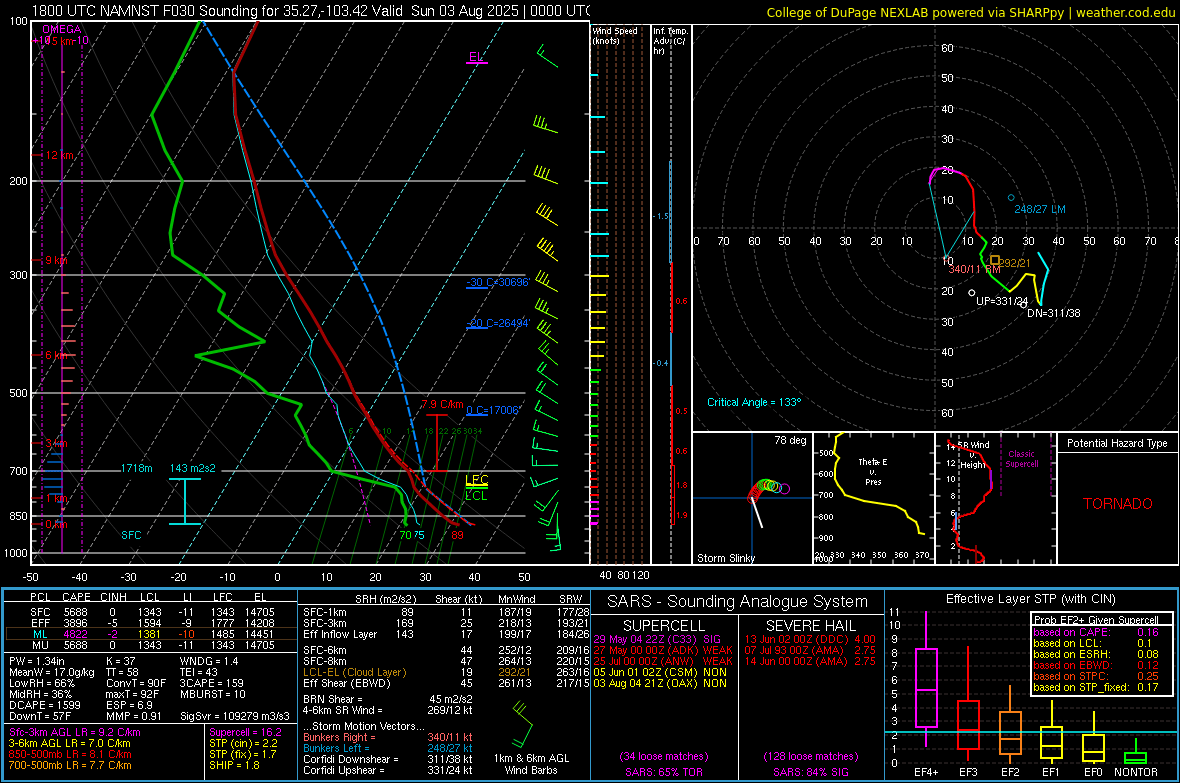The height and width of the screenshot is (783, 1180).
Task: Click the 'Sfc-3km AGL LR = 9.2 C/km' line
Action: point(75,732)
